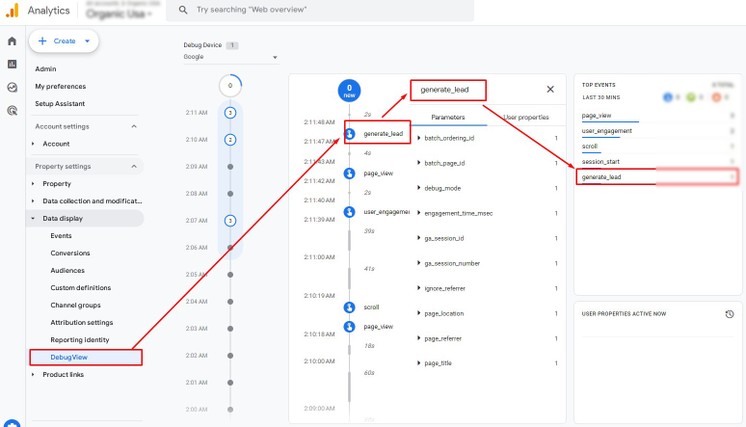Open Explore icon in left rail
The height and width of the screenshot is (427, 746).
click(12, 87)
